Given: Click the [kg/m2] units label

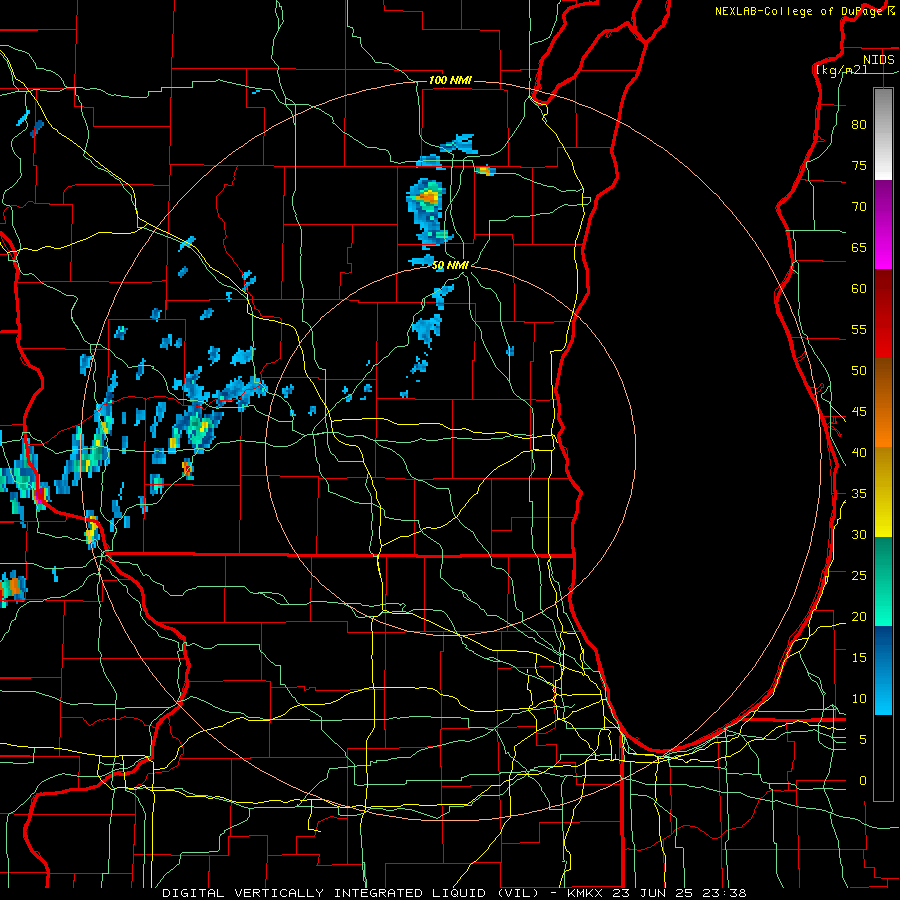Looking at the screenshot, I should (x=841, y=69).
